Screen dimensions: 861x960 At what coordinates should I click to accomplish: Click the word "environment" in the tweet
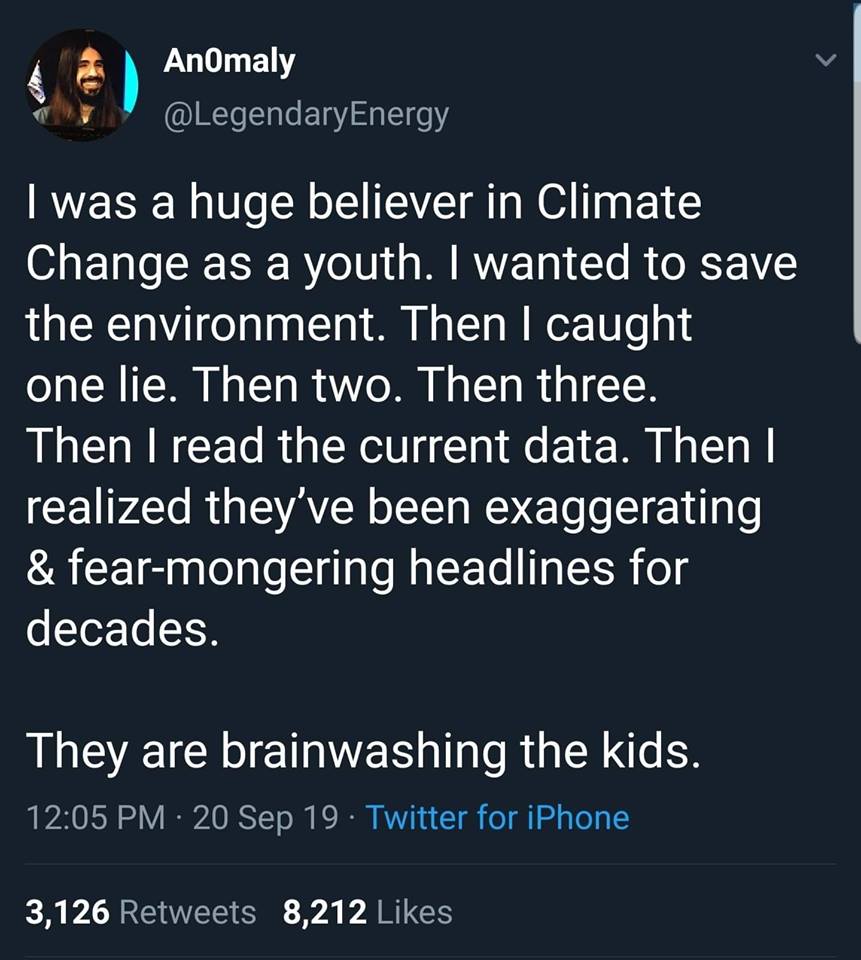[x=200, y=325]
